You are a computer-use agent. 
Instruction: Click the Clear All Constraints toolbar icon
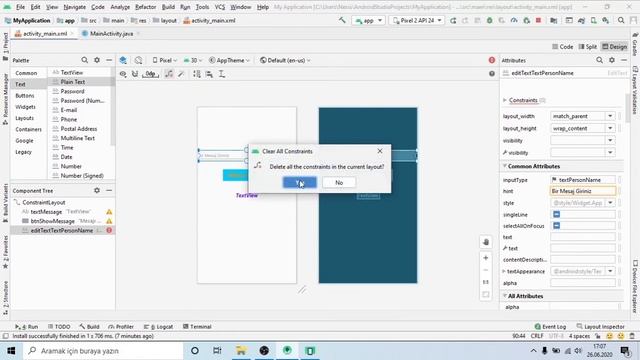coord(169,74)
